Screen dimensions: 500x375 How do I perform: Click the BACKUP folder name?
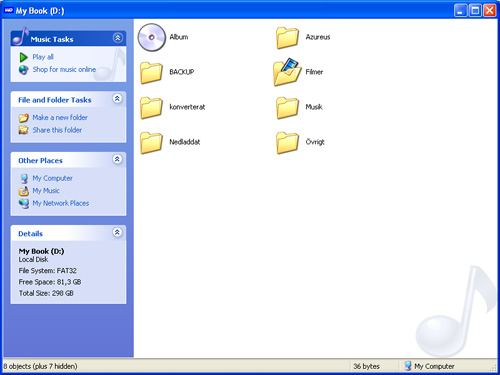pos(182,72)
